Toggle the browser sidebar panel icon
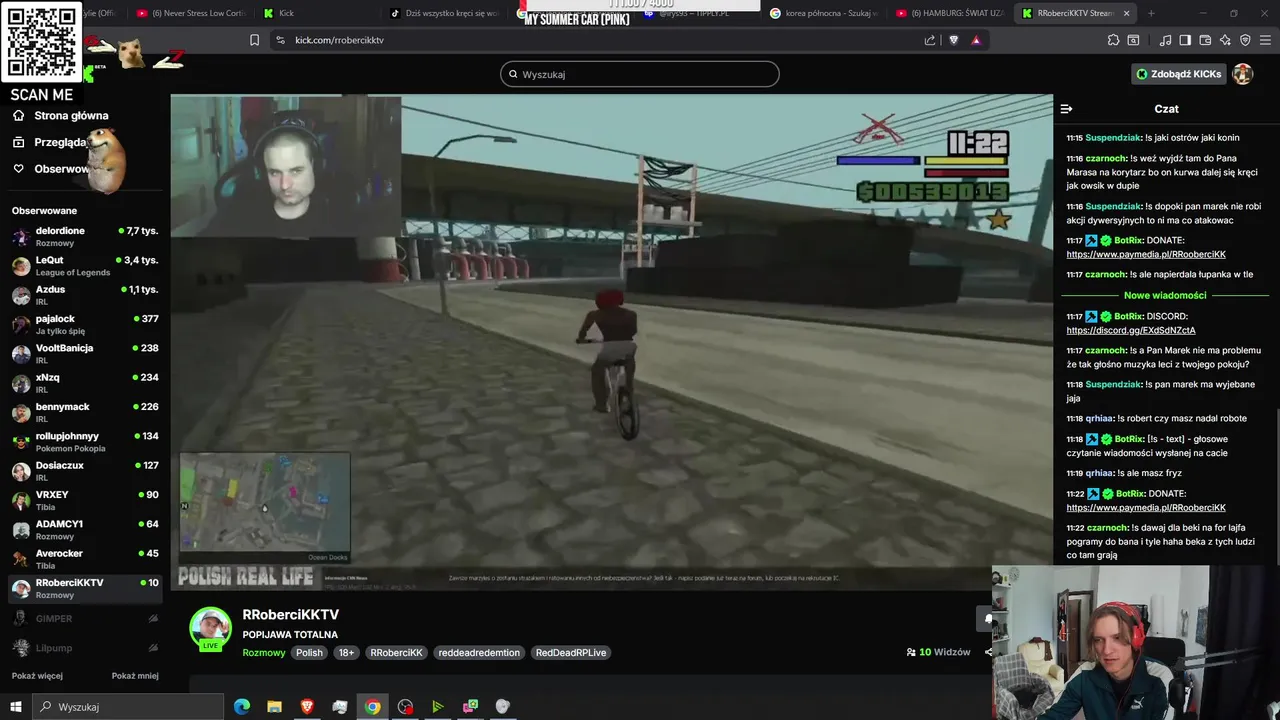The width and height of the screenshot is (1280, 720). click(1185, 40)
